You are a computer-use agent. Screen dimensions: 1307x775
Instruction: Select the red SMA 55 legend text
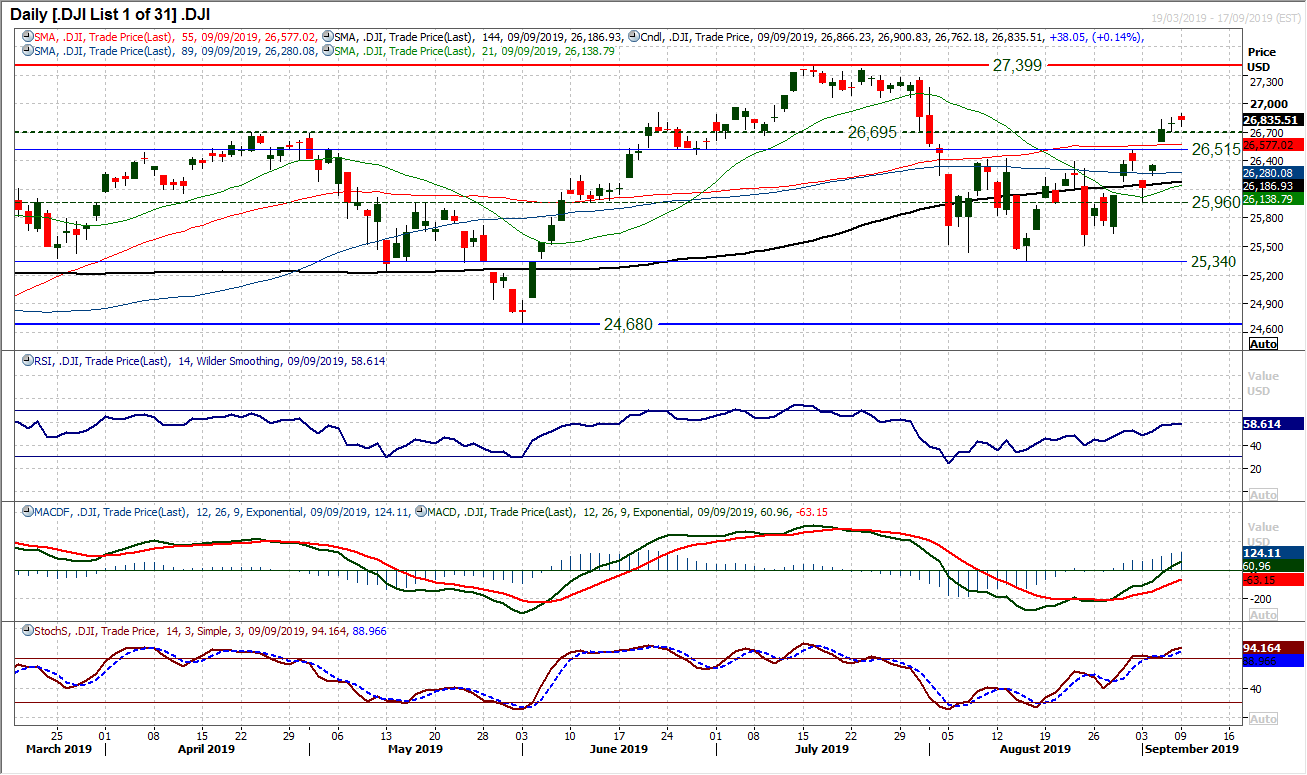coord(178,37)
